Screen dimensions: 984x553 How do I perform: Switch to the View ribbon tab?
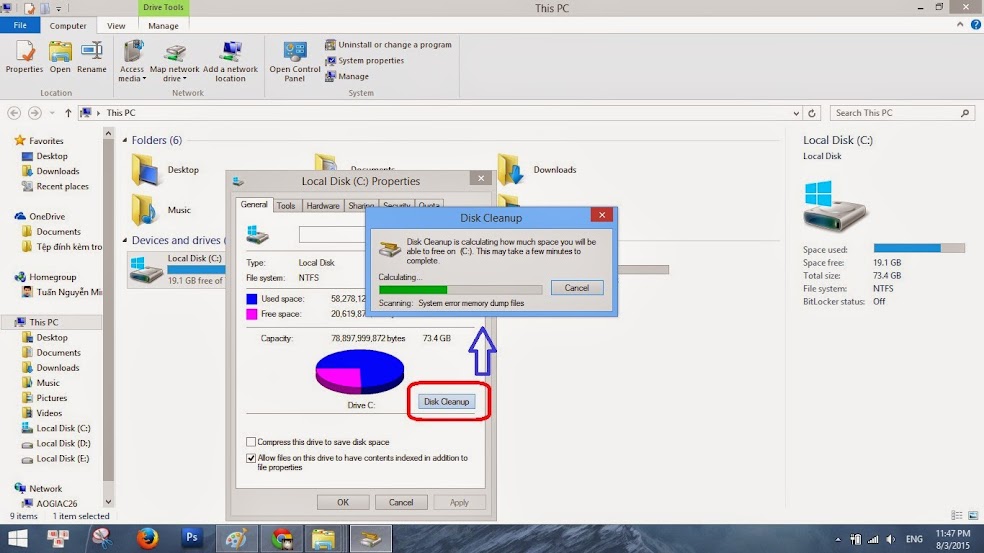pos(116,26)
